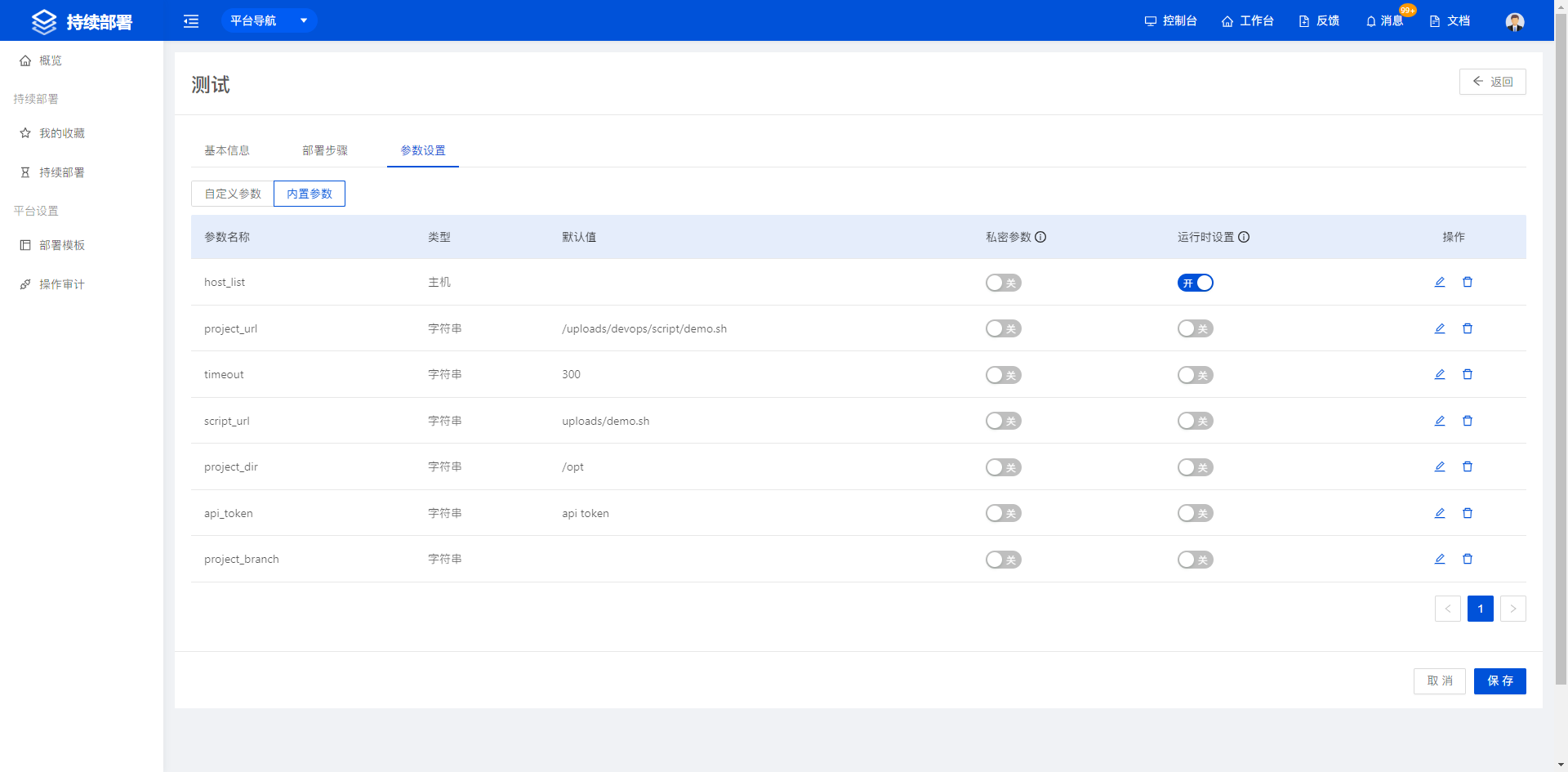Turn off 运行时设置 for host_list

pos(1196,283)
